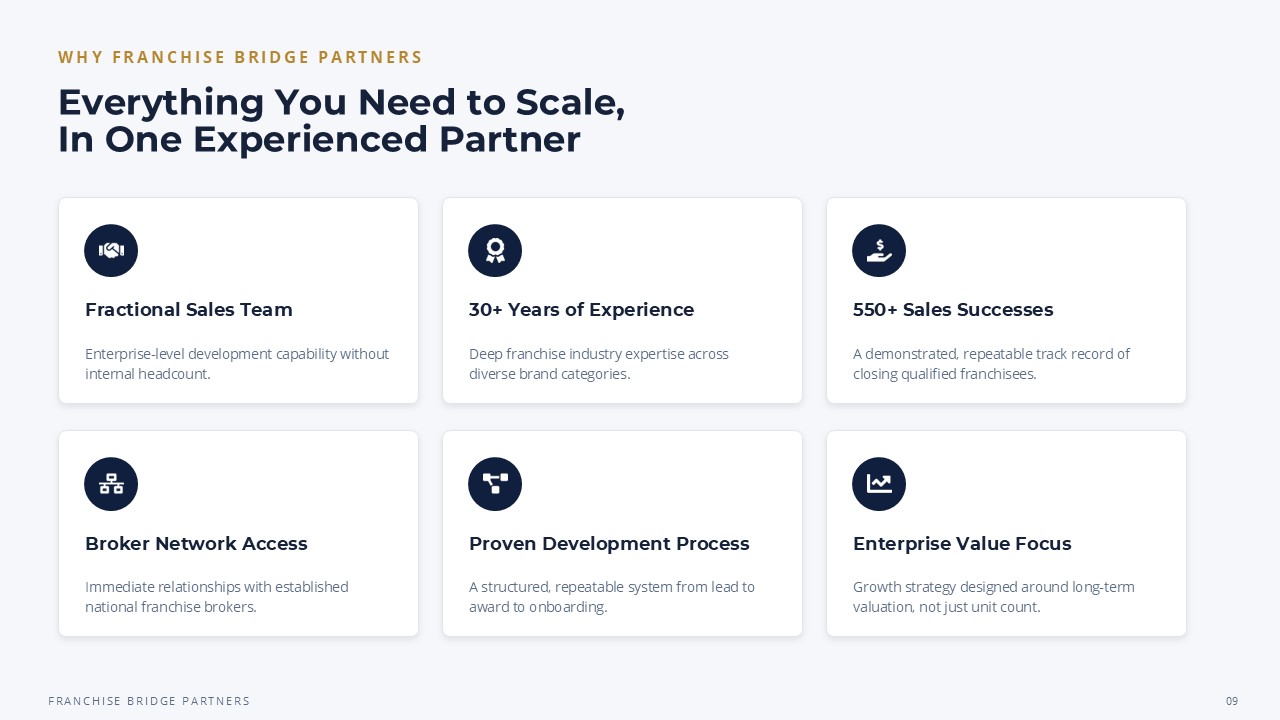Click the Growth strategy long-term valuation description
1280x720 pixels.
tap(994, 597)
